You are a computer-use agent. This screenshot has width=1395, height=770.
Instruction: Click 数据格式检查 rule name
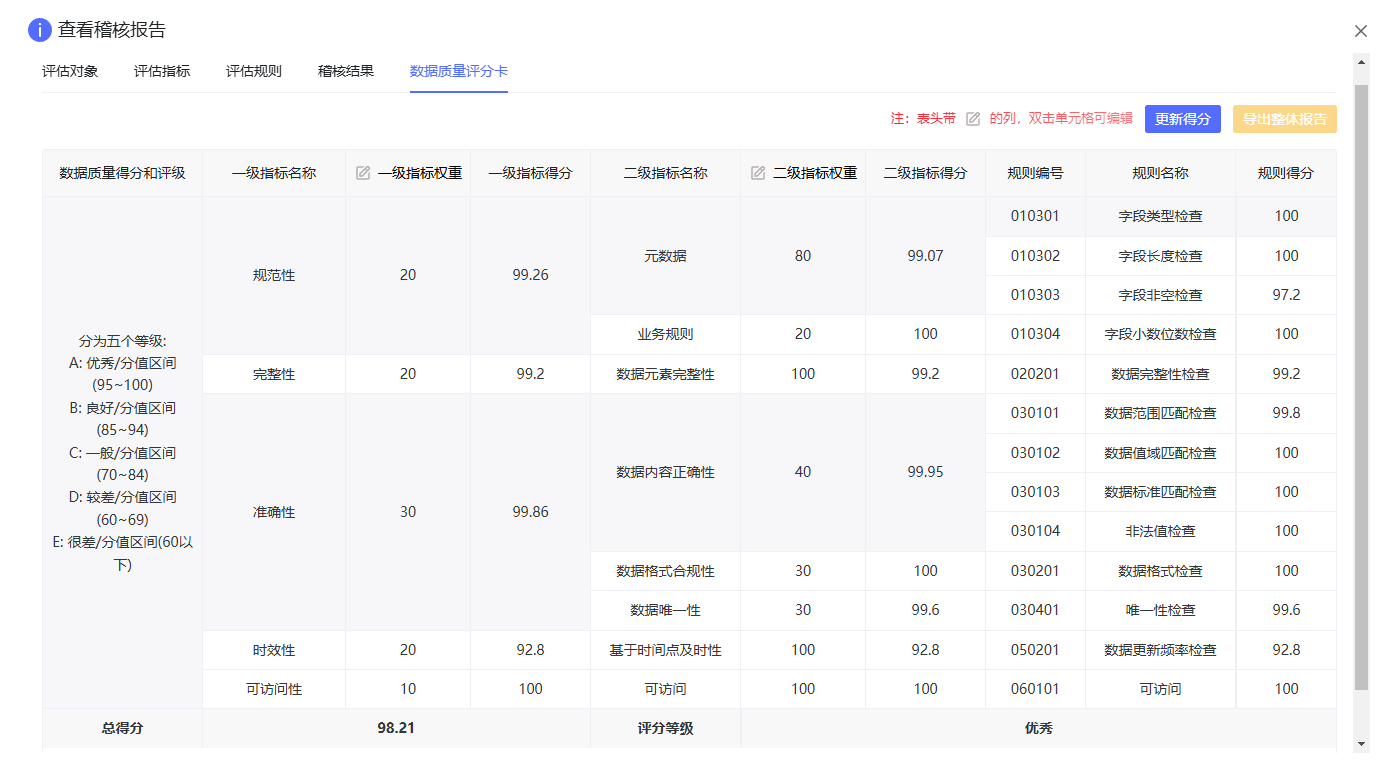1160,571
